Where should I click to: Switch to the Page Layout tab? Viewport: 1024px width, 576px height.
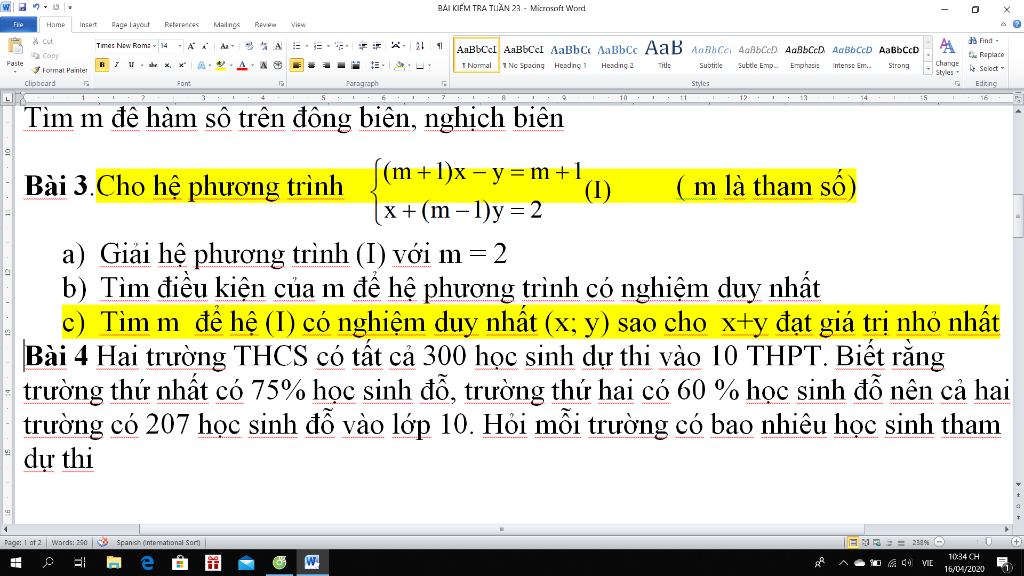point(131,25)
